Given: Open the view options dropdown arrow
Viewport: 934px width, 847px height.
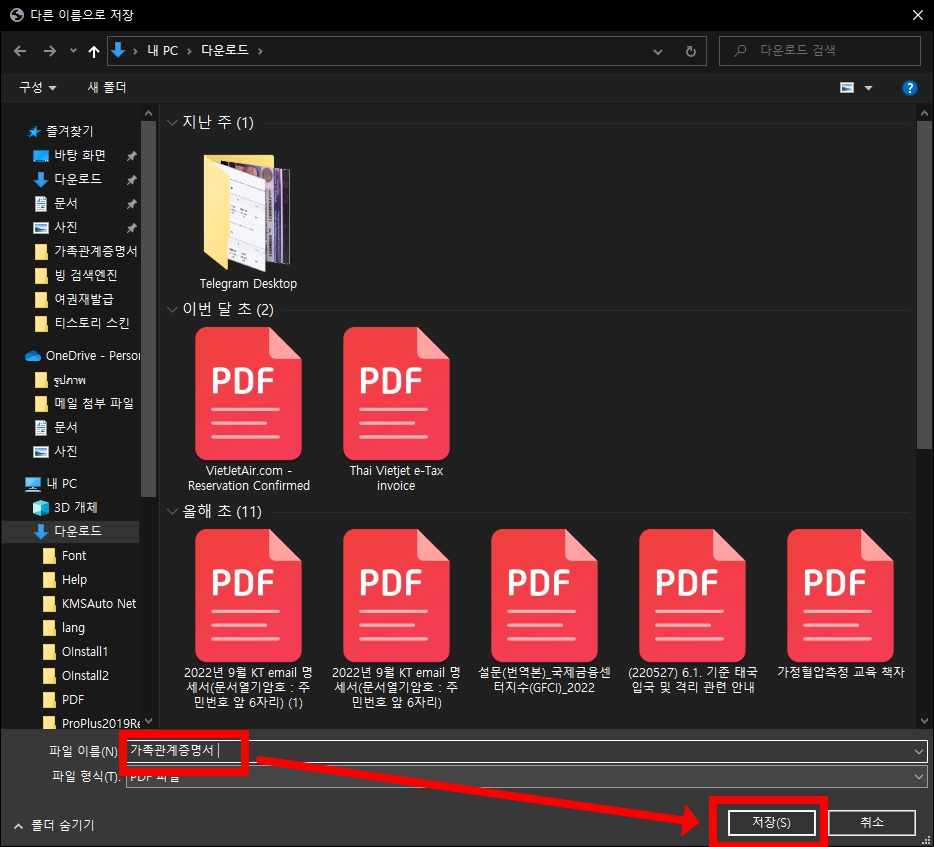Looking at the screenshot, I should click(868, 88).
